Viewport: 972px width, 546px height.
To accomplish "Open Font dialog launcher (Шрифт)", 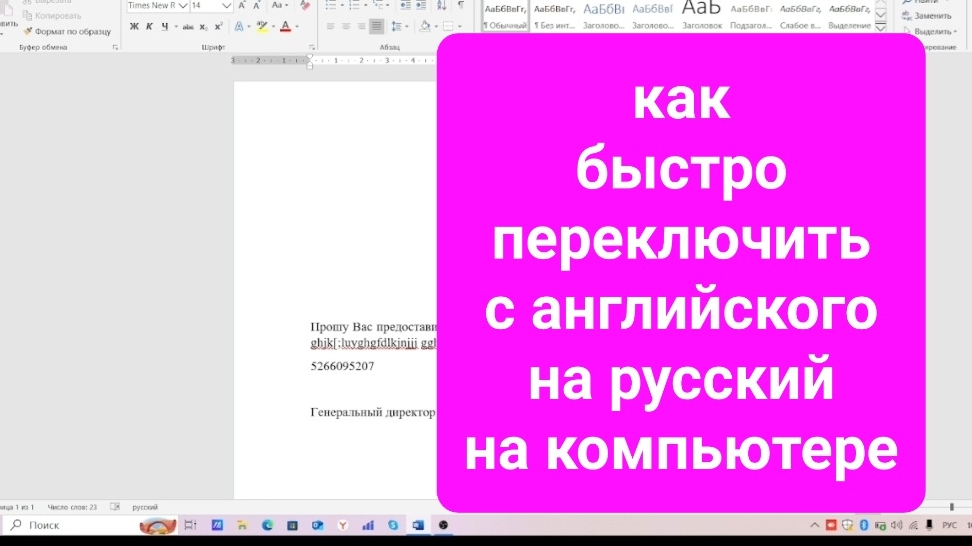I will (x=312, y=48).
